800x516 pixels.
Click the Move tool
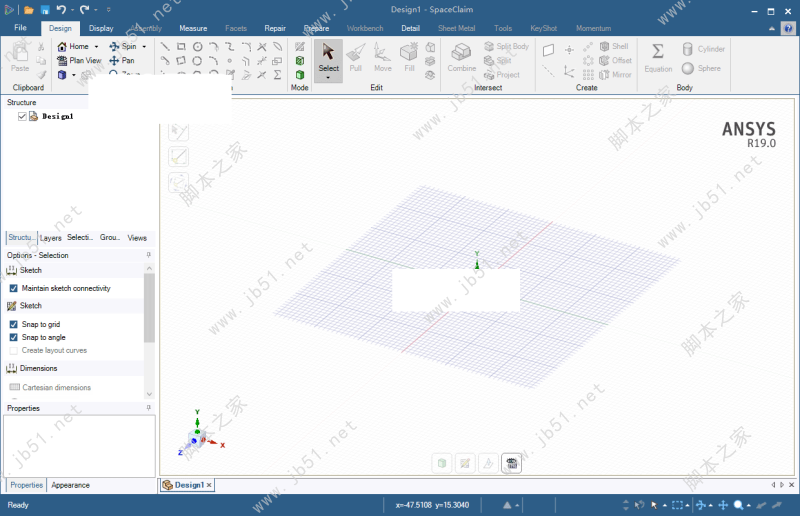[x=383, y=57]
